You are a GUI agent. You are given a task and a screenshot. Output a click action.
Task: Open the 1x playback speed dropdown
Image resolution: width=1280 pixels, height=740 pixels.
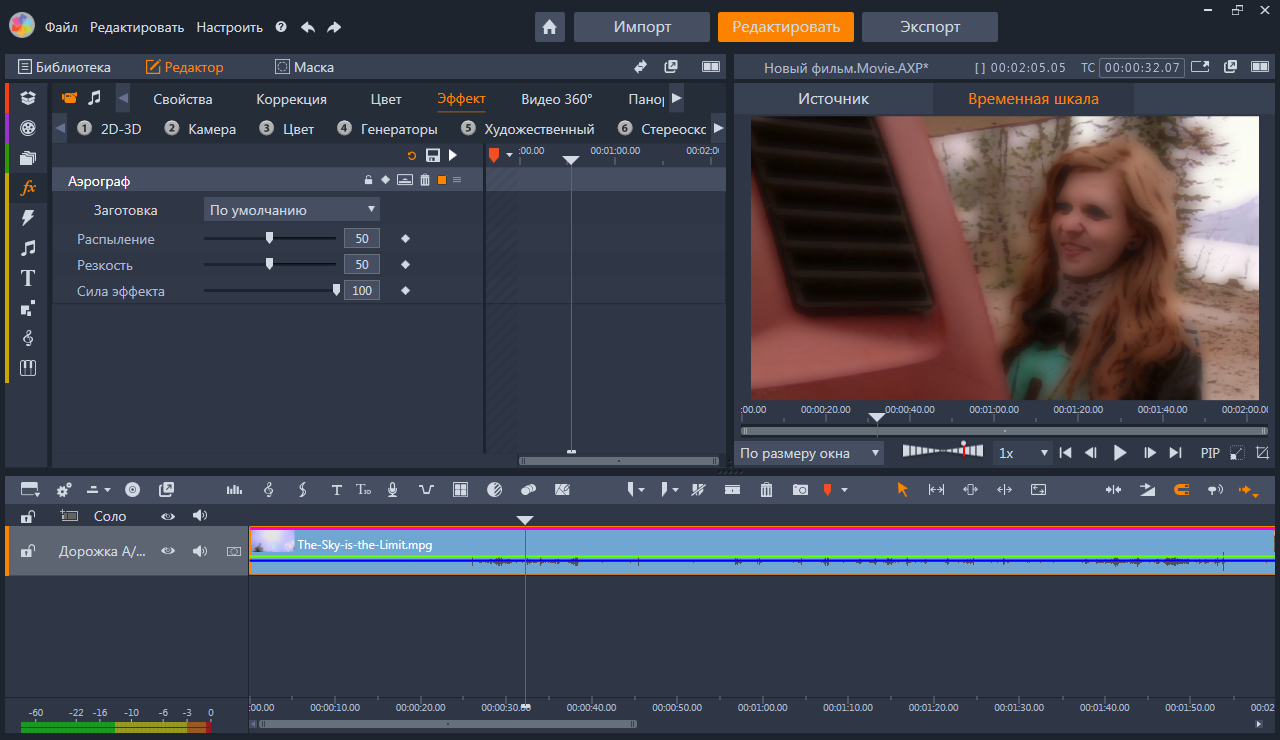tap(1023, 453)
